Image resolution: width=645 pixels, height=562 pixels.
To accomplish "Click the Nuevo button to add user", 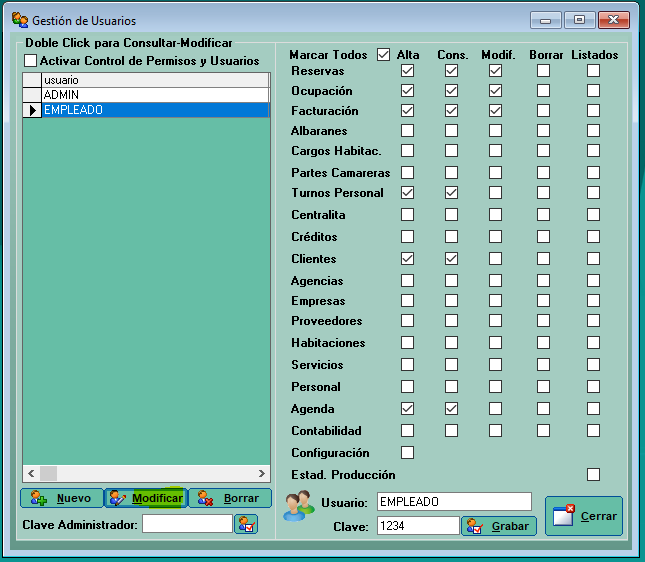I will 62,498.
